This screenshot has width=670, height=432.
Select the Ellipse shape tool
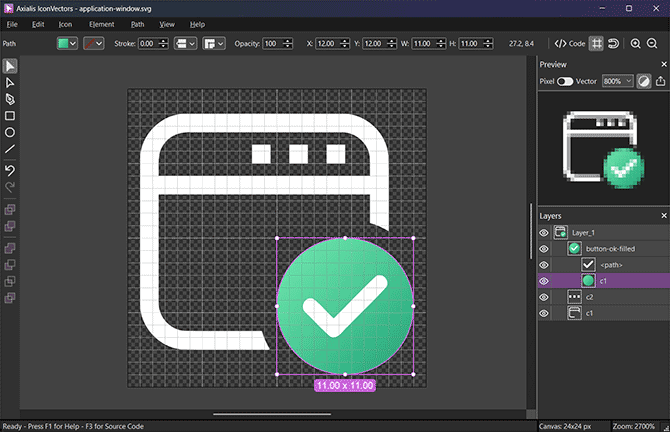click(10, 132)
